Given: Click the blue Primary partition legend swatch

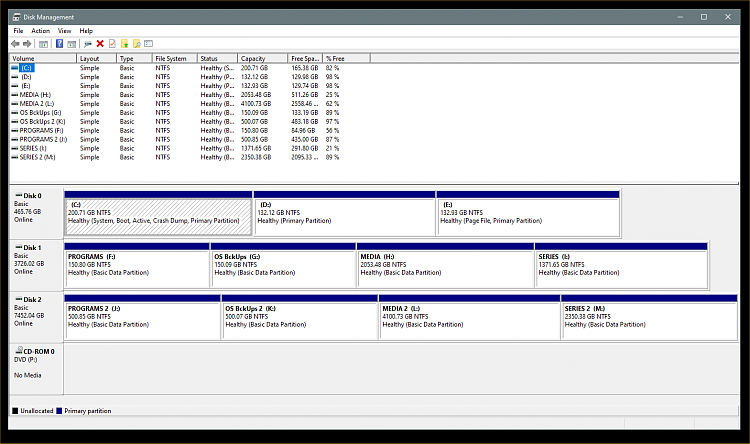Looking at the screenshot, I should pos(59,411).
